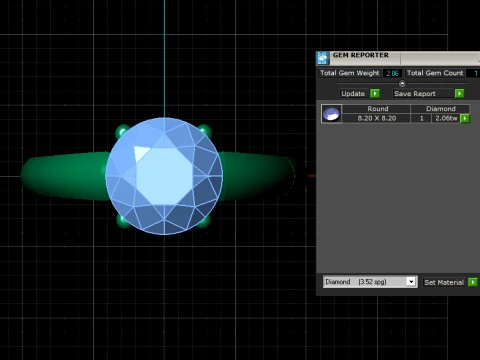Screen dimensions: 480x360
Task: Click the green Save Report arrow button
Action: click(x=459, y=94)
